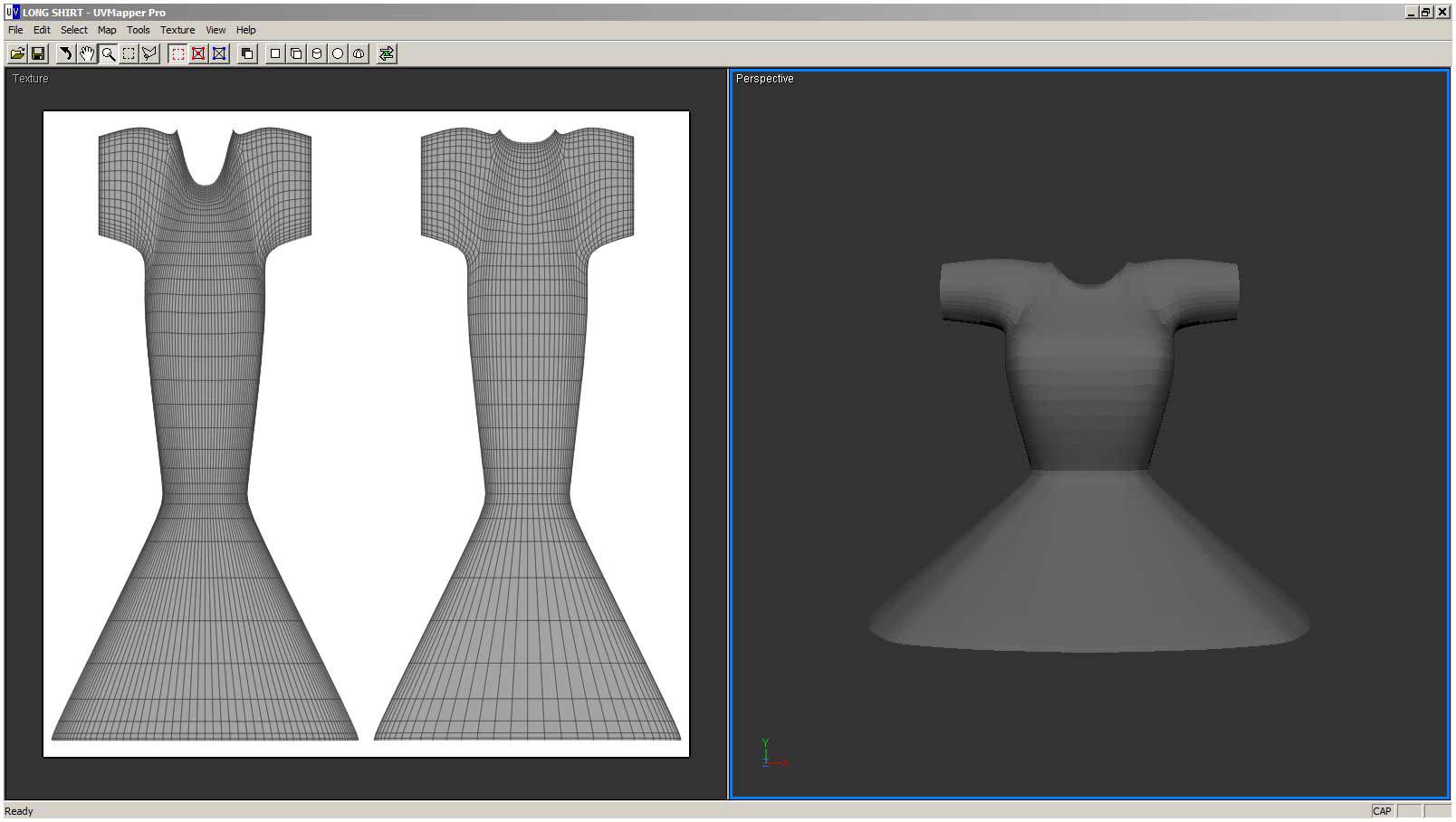The width and height of the screenshot is (1456, 822).
Task: Choose the polygon lasso selection tool
Action: pos(149,54)
